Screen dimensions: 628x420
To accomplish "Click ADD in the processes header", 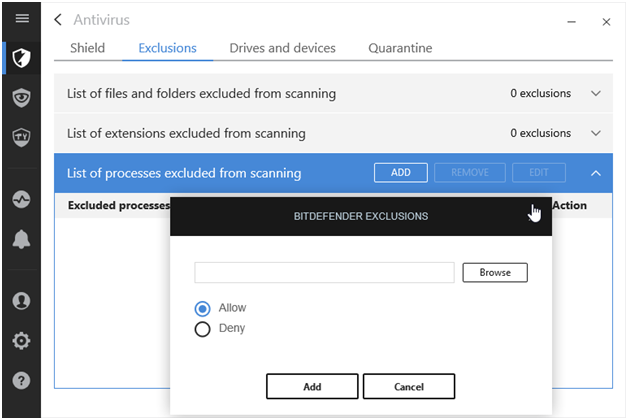I will (x=401, y=173).
